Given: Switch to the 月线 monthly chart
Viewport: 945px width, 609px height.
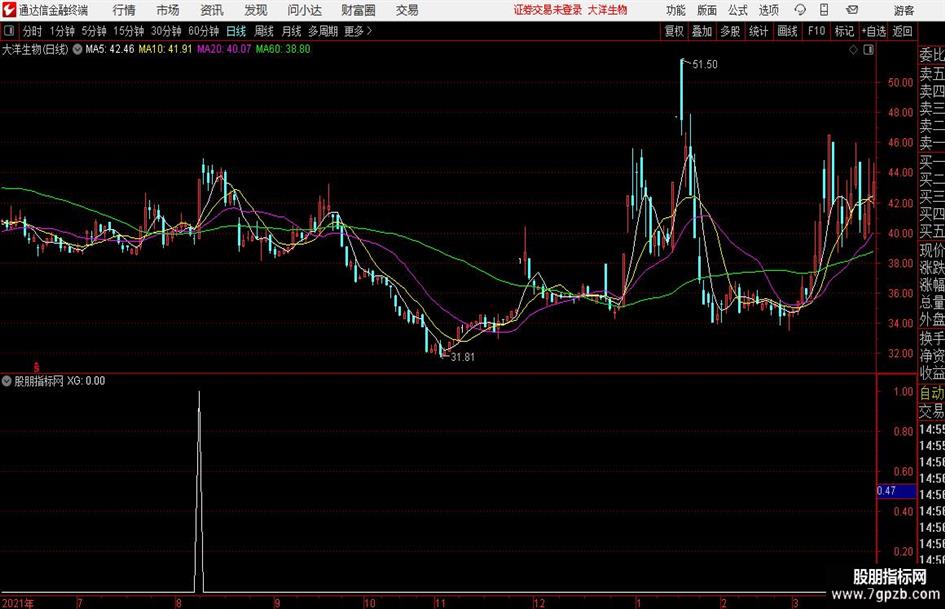Looking at the screenshot, I should [x=291, y=31].
